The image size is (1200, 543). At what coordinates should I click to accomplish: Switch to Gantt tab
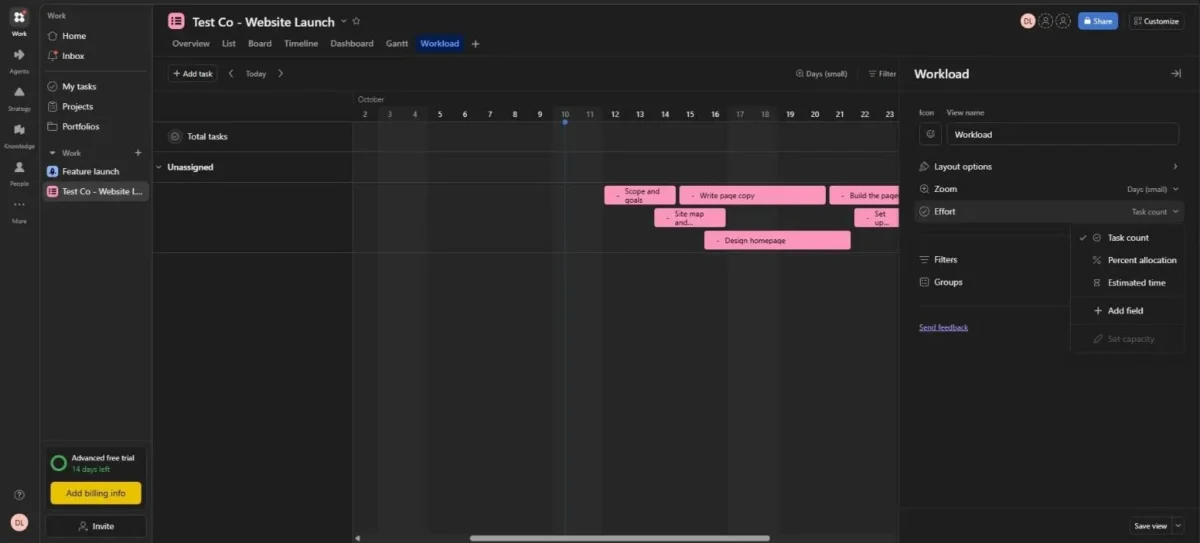tap(397, 44)
